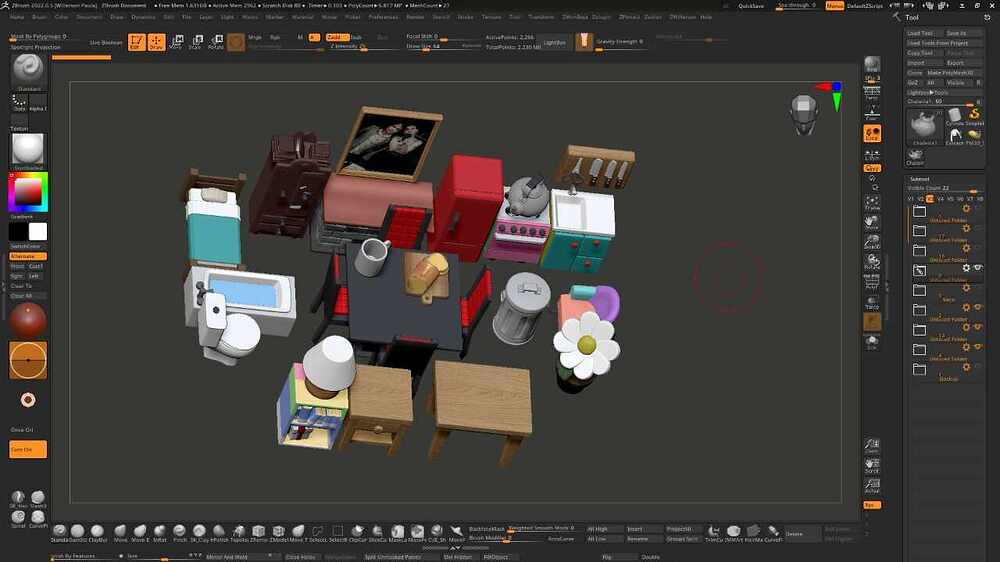This screenshot has height=562, width=1000.
Task: Adjust the Visible Count slider
Action: click(944, 188)
